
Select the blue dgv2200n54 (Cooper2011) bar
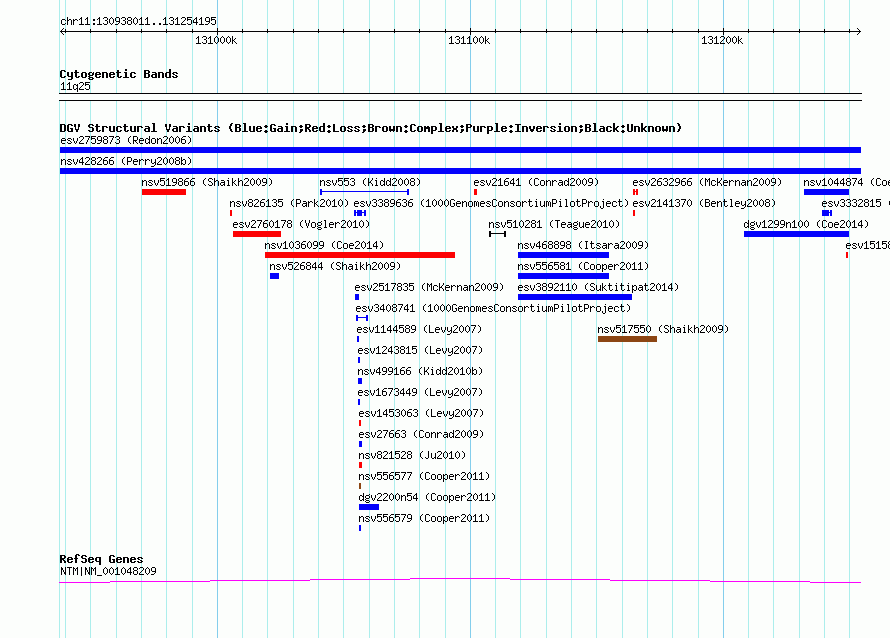(x=369, y=507)
